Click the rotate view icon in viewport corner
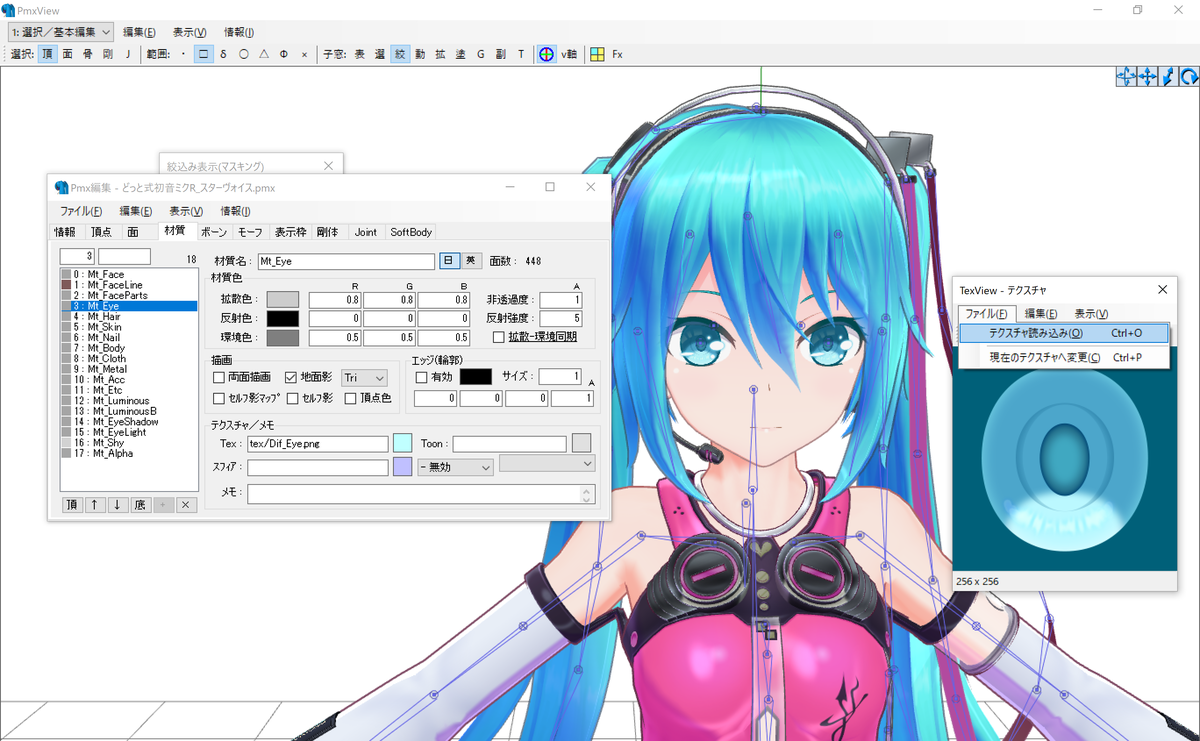The width and height of the screenshot is (1200, 741). tap(1189, 76)
